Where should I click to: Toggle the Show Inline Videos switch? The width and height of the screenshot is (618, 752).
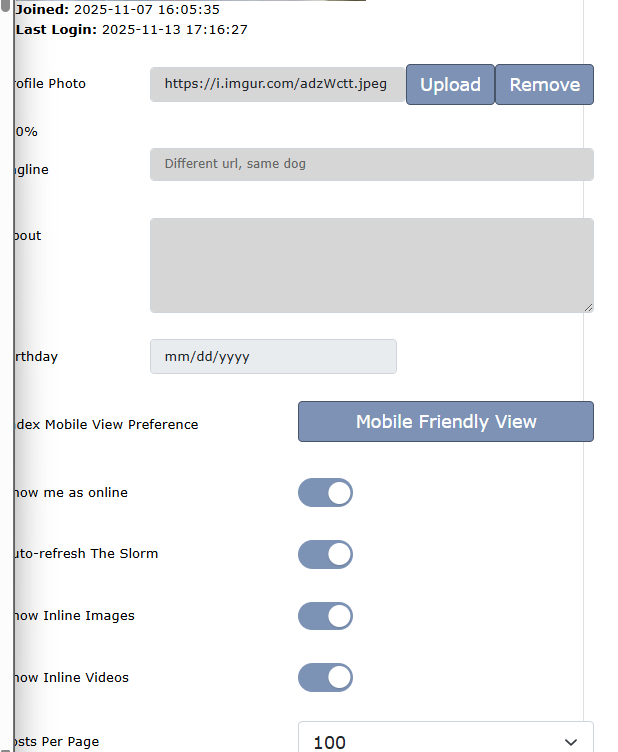coord(325,678)
